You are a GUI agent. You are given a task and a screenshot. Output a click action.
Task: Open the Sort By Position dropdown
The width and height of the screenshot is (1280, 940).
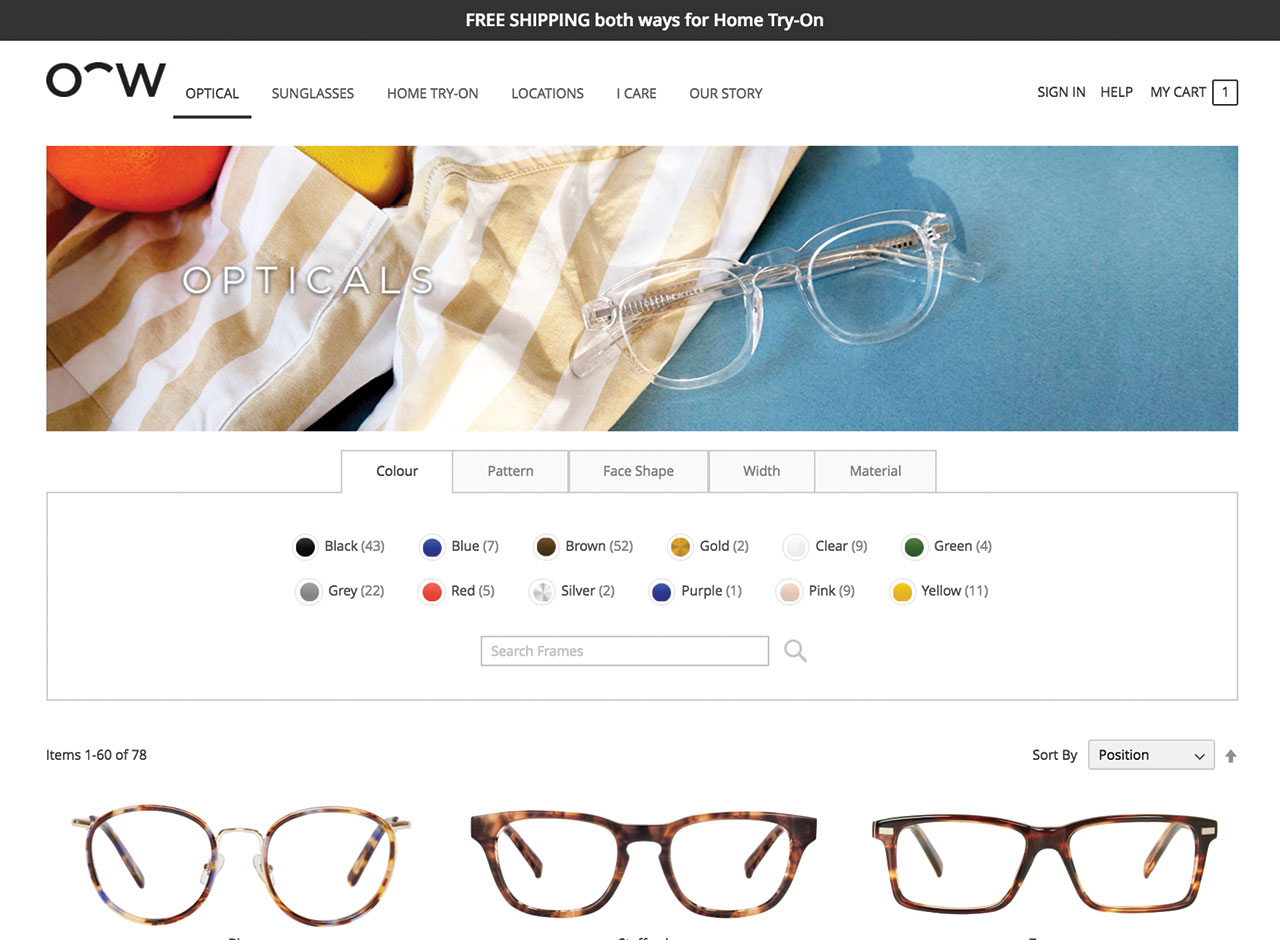[x=1151, y=755]
